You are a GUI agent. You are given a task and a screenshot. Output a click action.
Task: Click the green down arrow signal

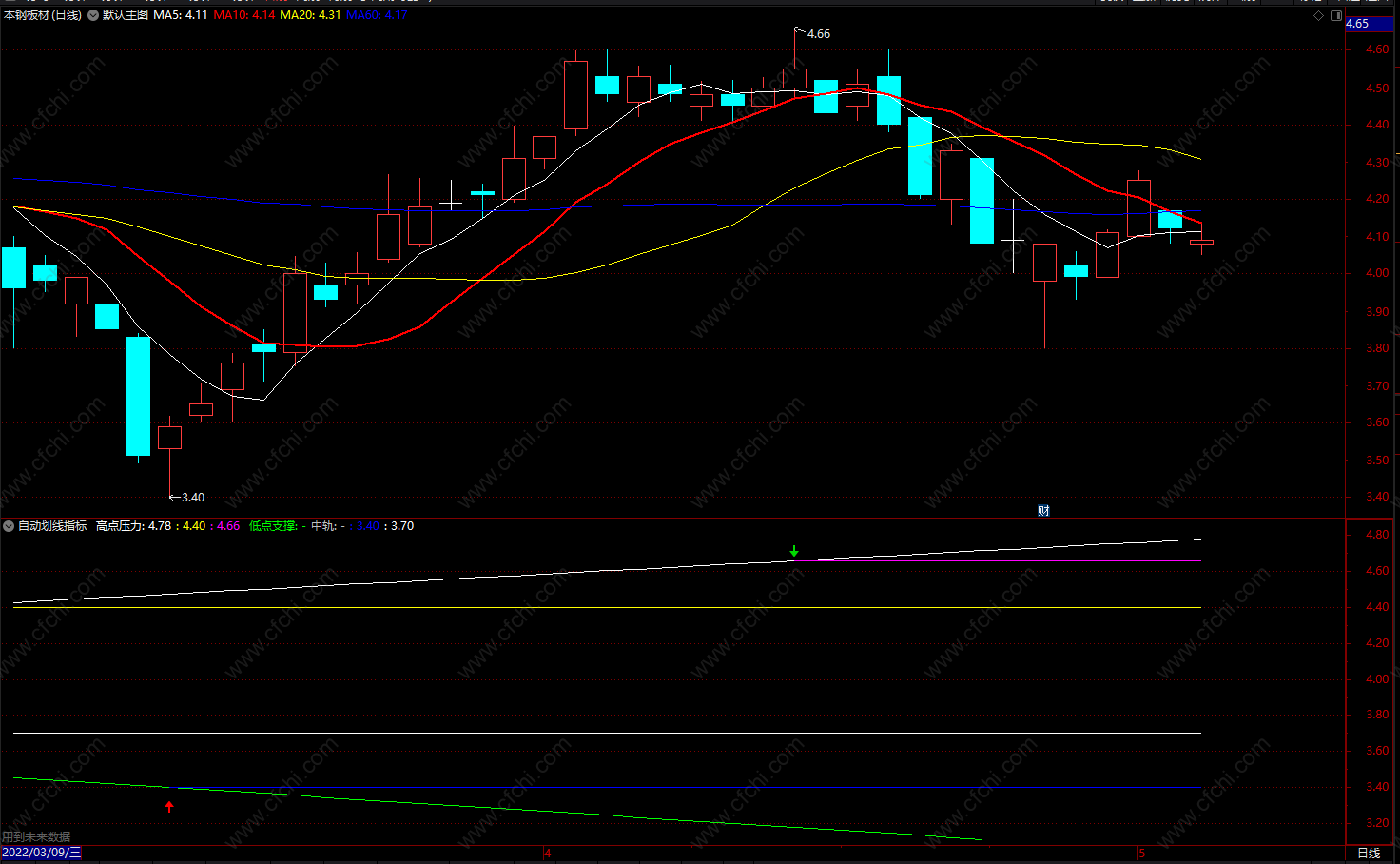[794, 552]
